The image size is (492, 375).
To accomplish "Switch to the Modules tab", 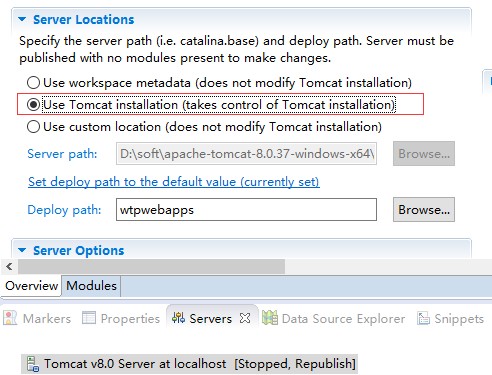I will [x=91, y=286].
